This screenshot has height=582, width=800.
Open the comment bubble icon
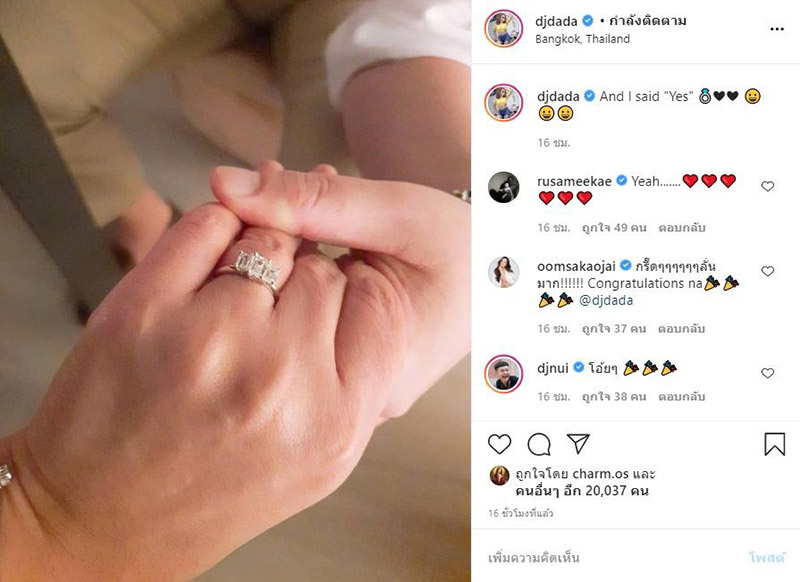(539, 444)
